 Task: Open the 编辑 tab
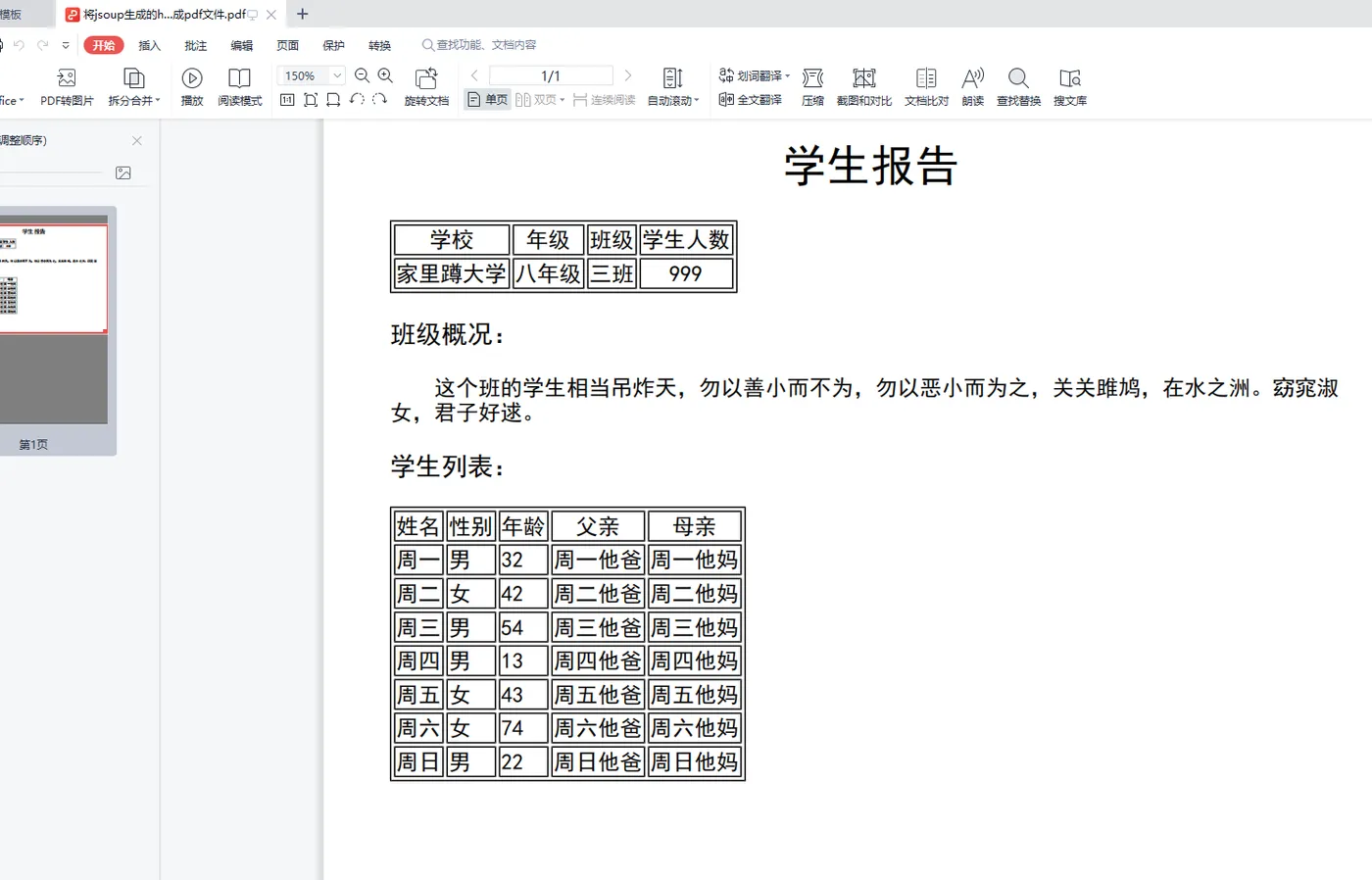(242, 45)
